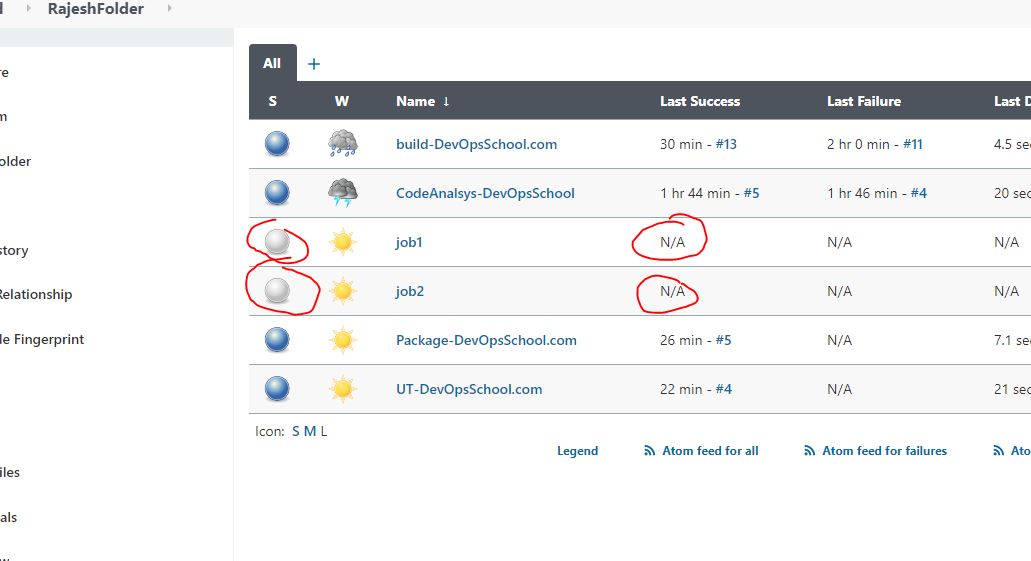Click Package-DevOpsSchool.com Last Failure N/A cell
This screenshot has width=1031, height=561.
click(840, 340)
